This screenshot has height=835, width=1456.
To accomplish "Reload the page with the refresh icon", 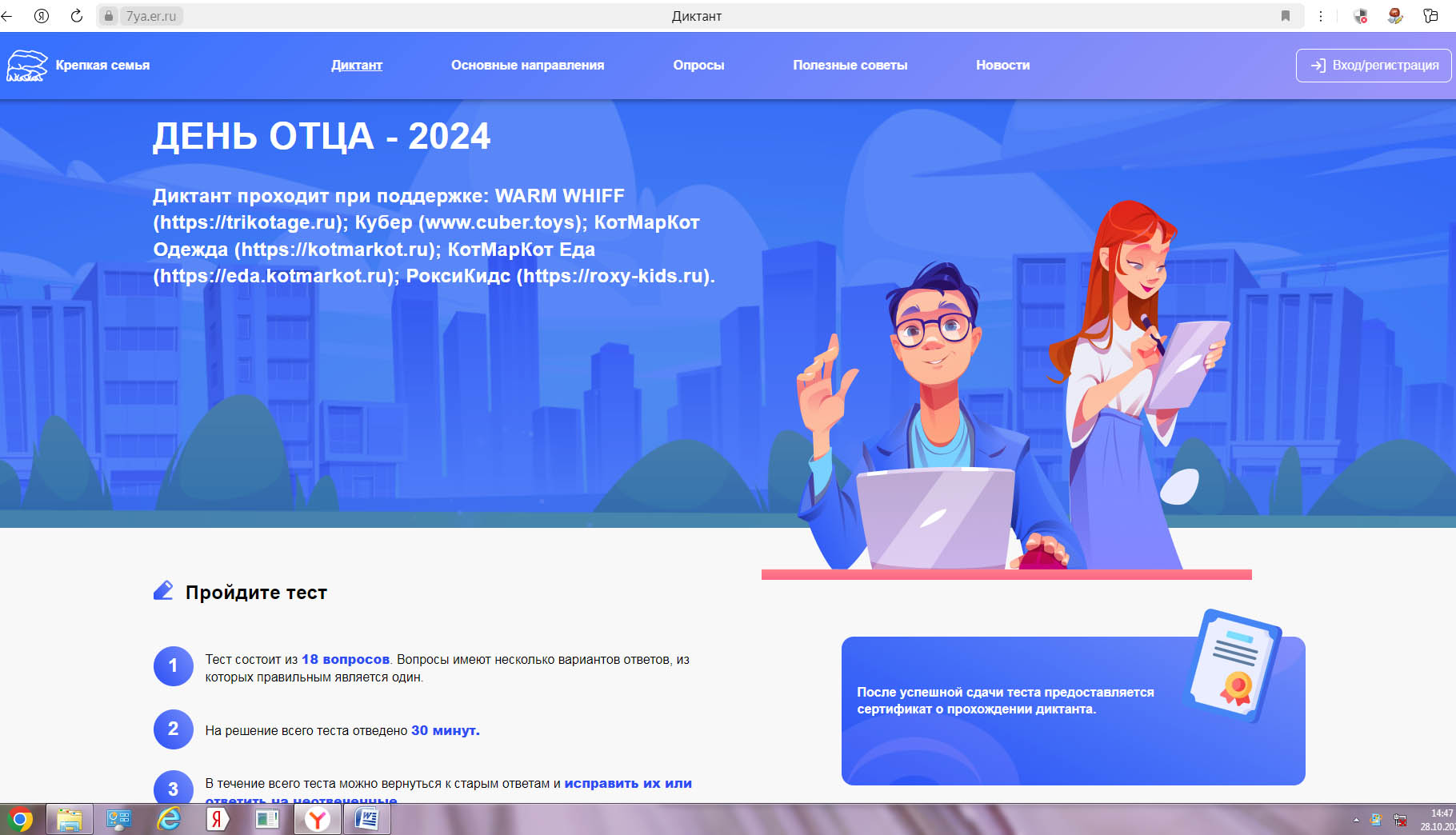I will (x=77, y=16).
